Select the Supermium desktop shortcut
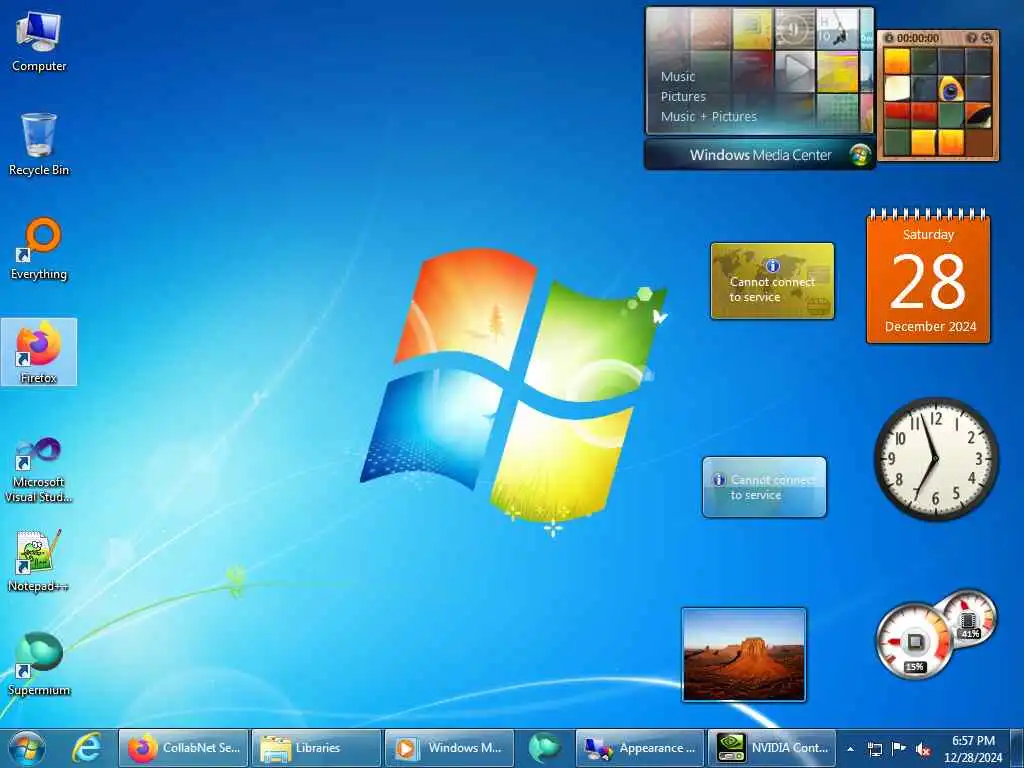The width and height of the screenshot is (1024, 768). [x=39, y=664]
